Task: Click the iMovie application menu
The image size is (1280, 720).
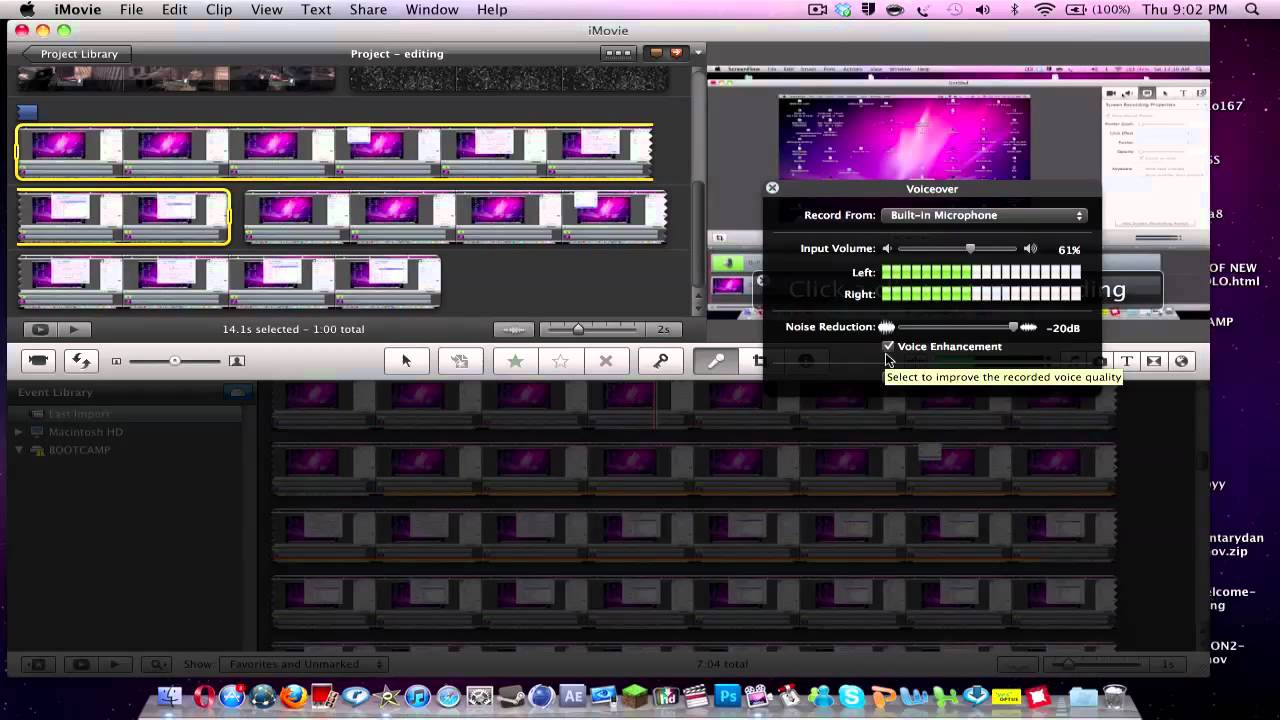Action: click(77, 9)
